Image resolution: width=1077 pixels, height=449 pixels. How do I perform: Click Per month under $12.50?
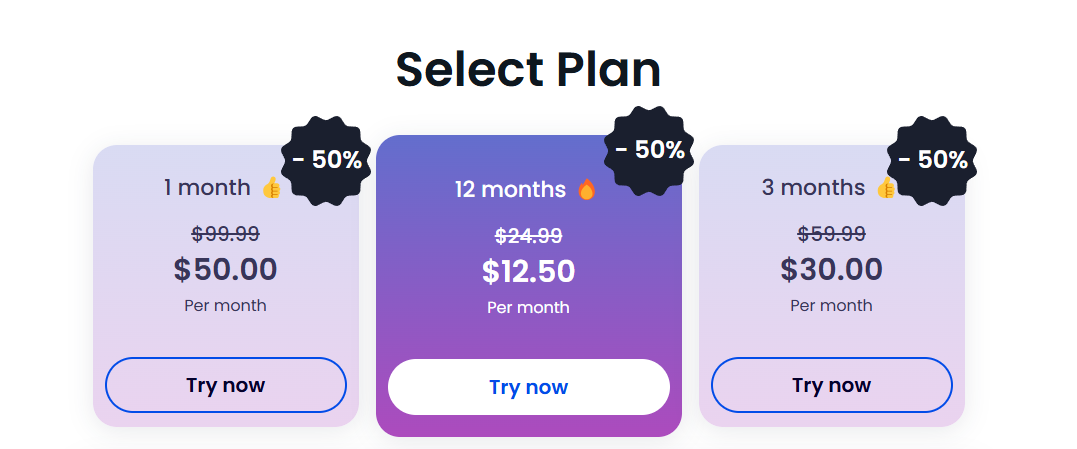click(528, 308)
